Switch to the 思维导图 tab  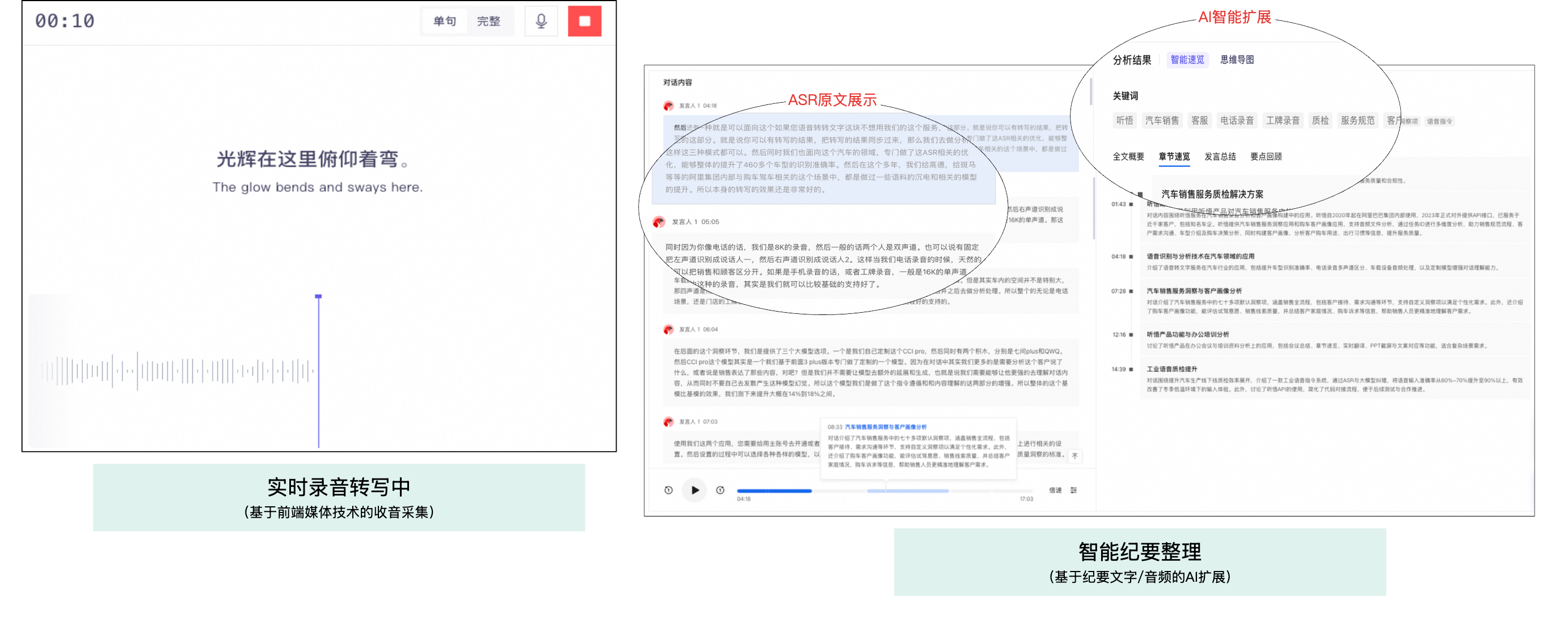coord(1237,60)
